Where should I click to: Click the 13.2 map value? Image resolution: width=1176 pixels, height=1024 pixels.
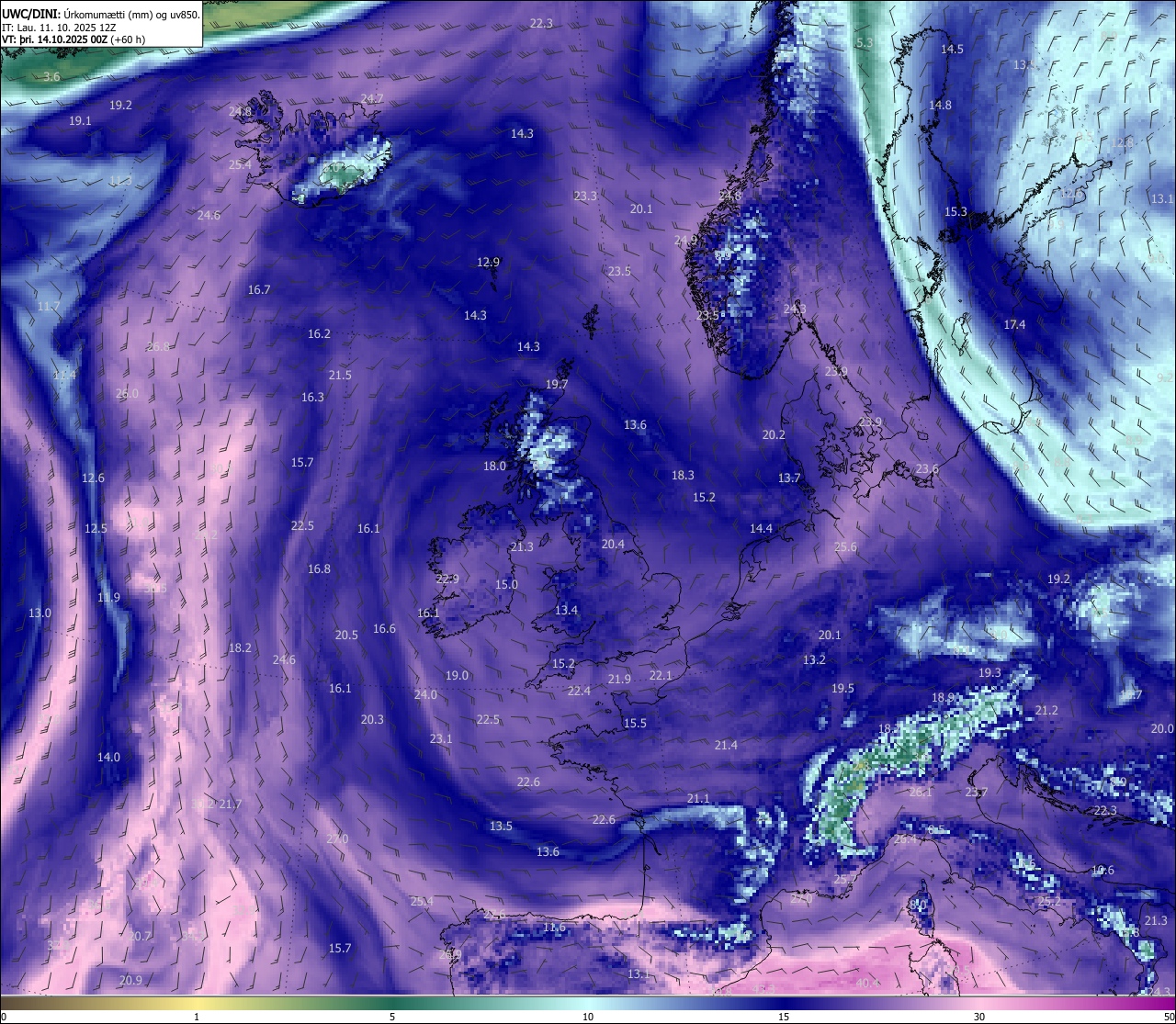point(814,660)
